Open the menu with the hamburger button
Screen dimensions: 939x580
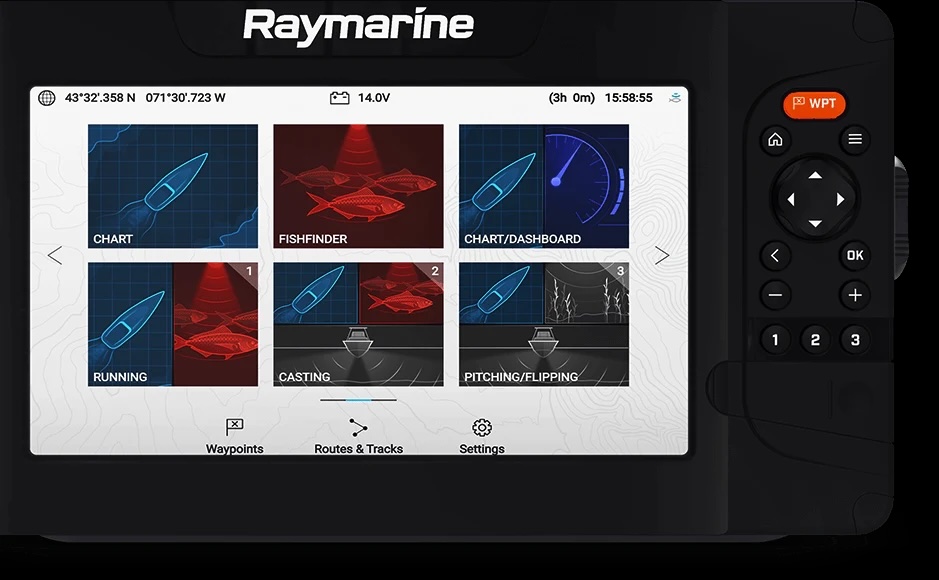(854, 140)
